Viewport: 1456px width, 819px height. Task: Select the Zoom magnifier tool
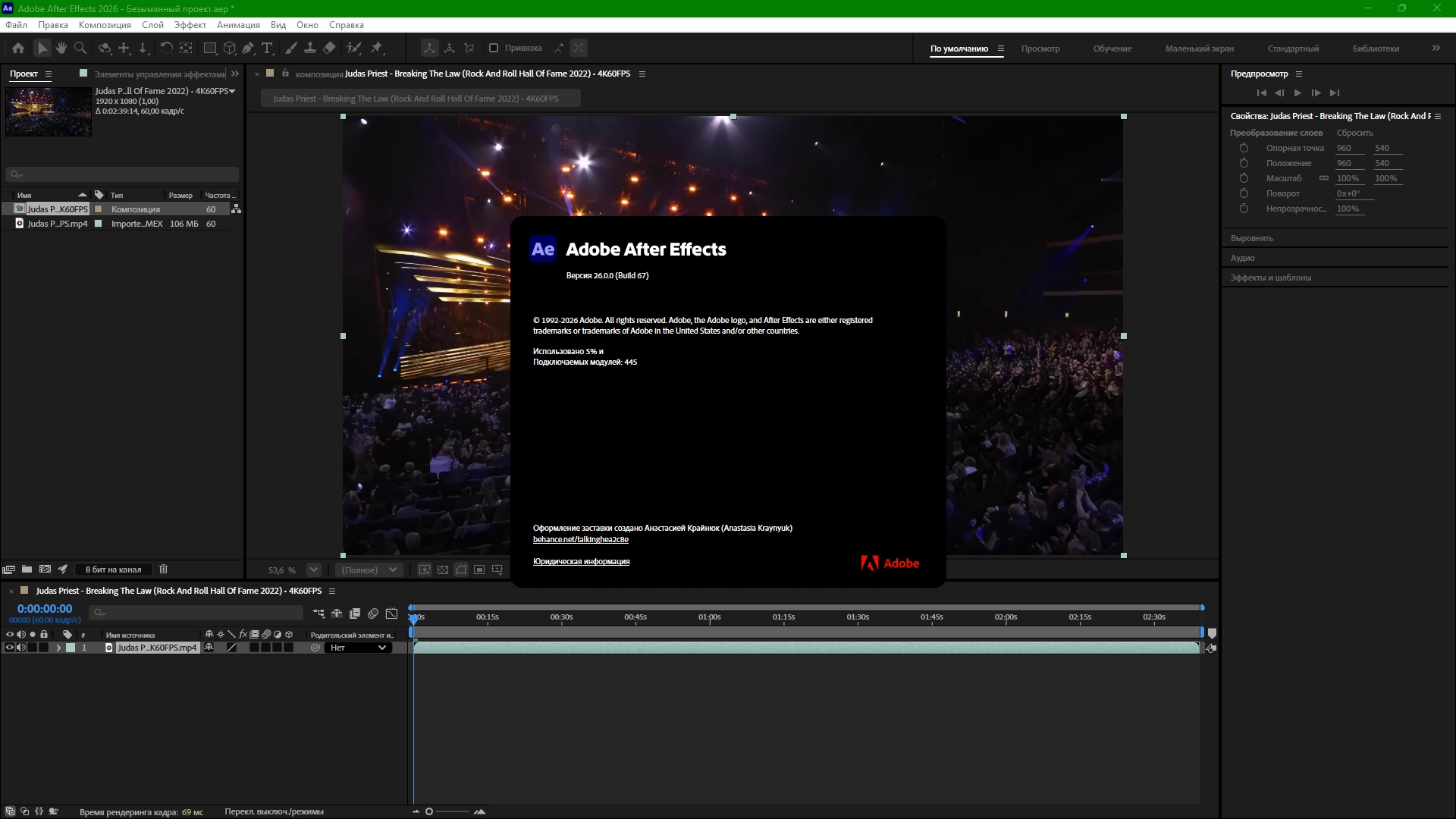click(x=80, y=48)
